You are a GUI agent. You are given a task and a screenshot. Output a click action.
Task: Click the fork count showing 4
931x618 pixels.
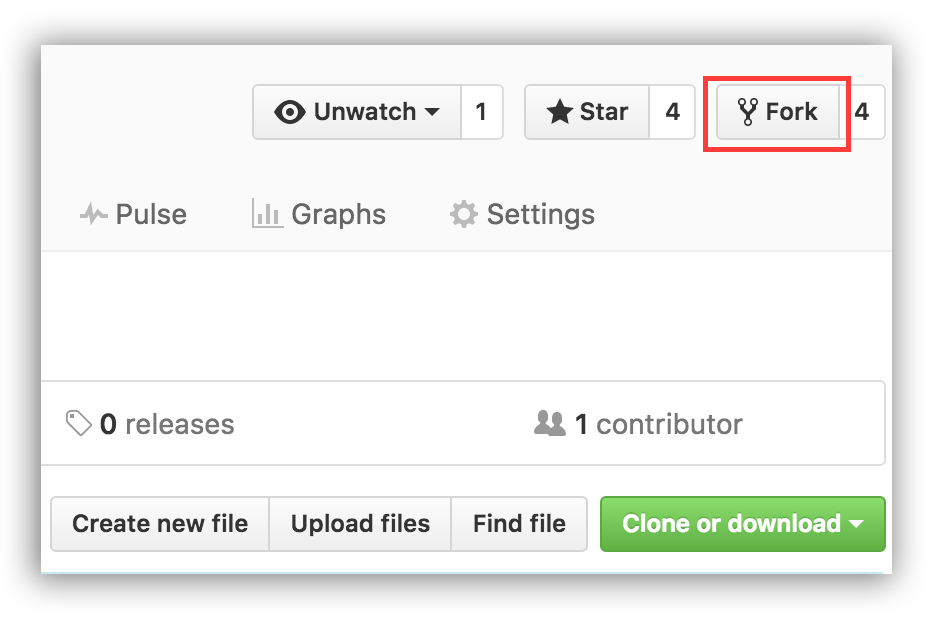click(x=862, y=112)
